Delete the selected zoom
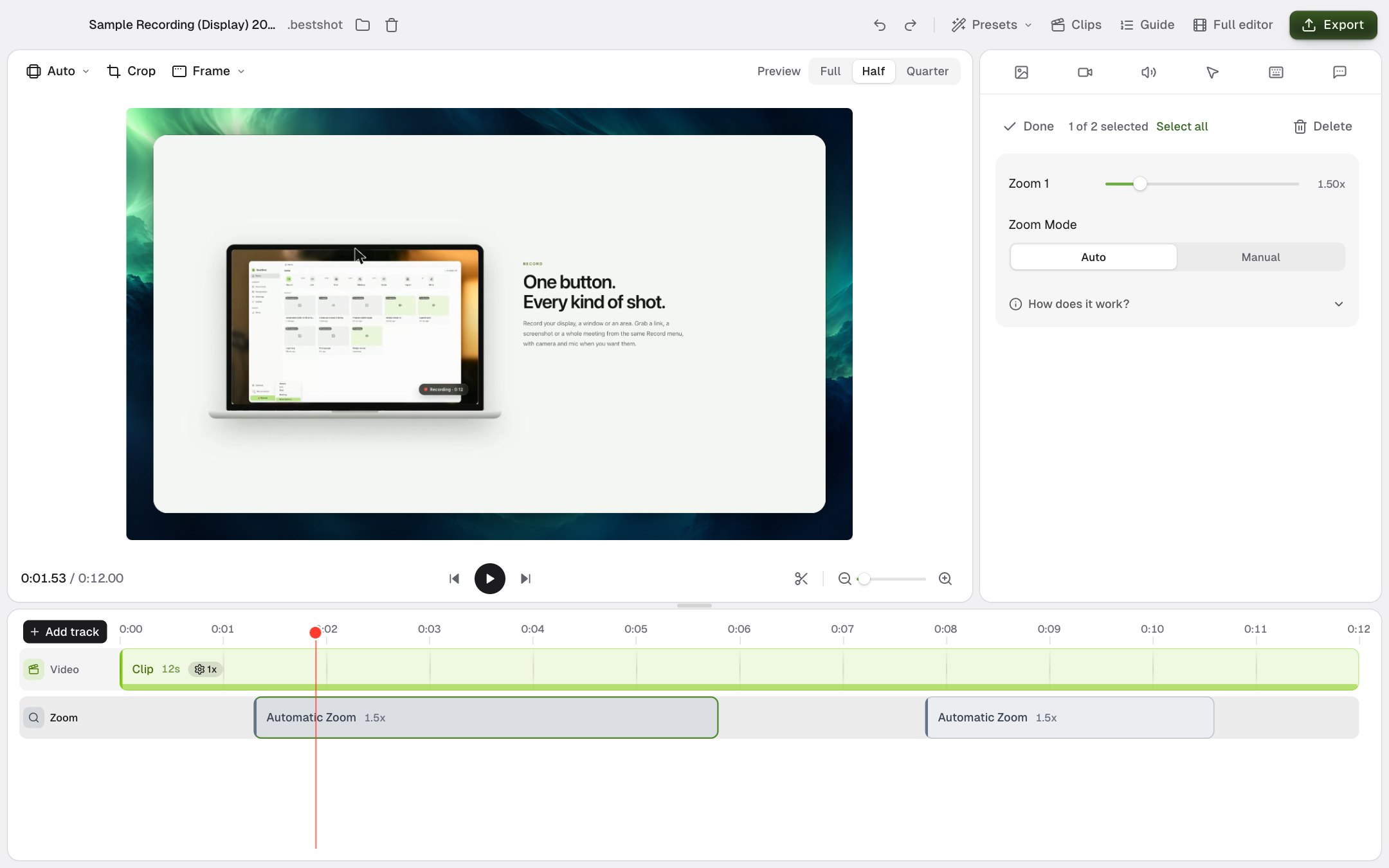 pyautogui.click(x=1322, y=127)
